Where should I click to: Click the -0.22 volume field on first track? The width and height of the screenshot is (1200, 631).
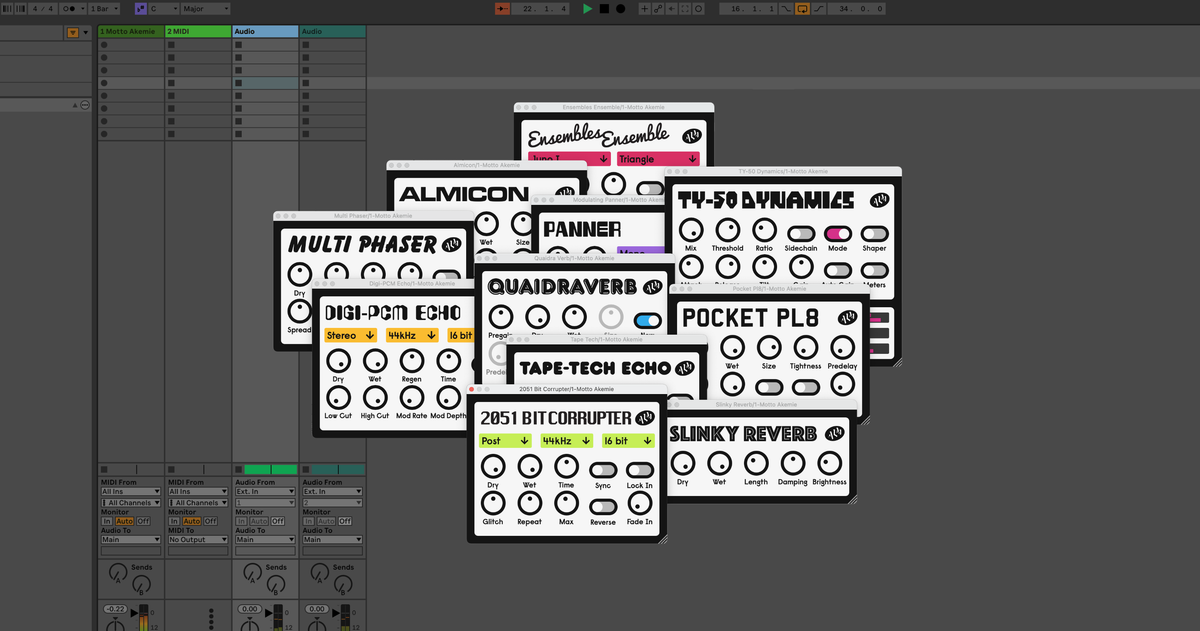click(x=115, y=609)
